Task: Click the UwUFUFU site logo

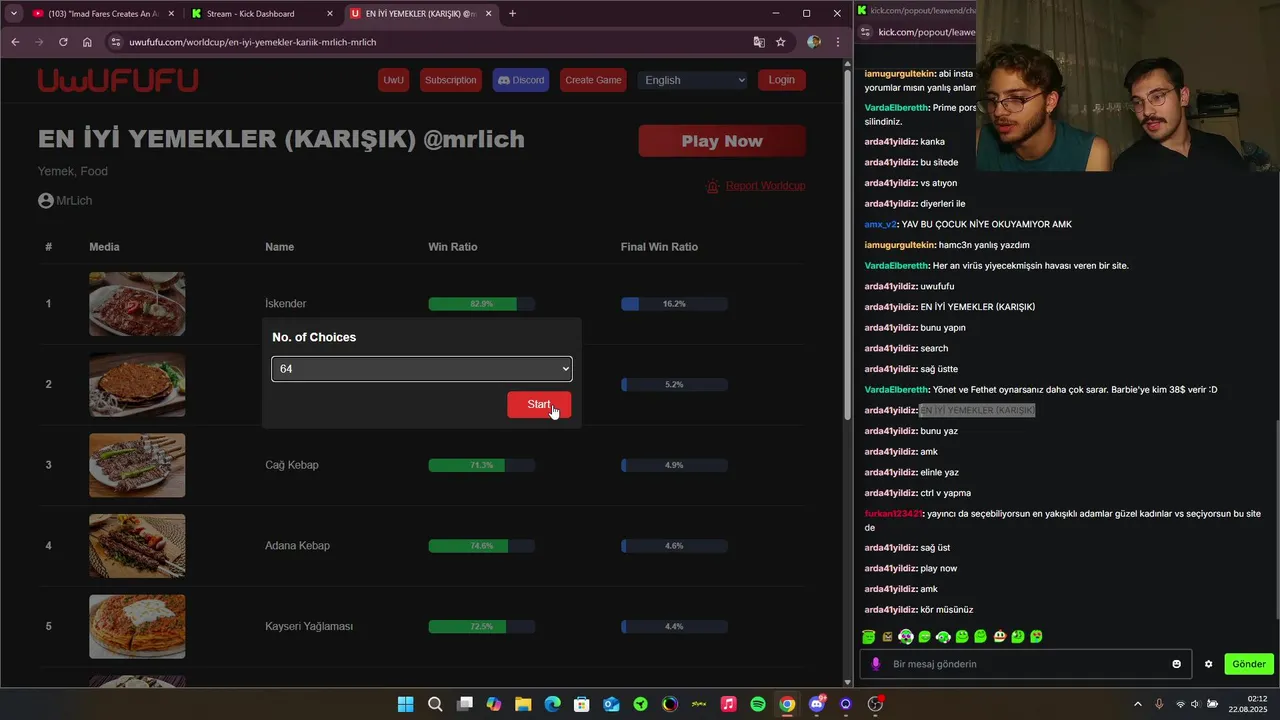Action: click(x=118, y=80)
